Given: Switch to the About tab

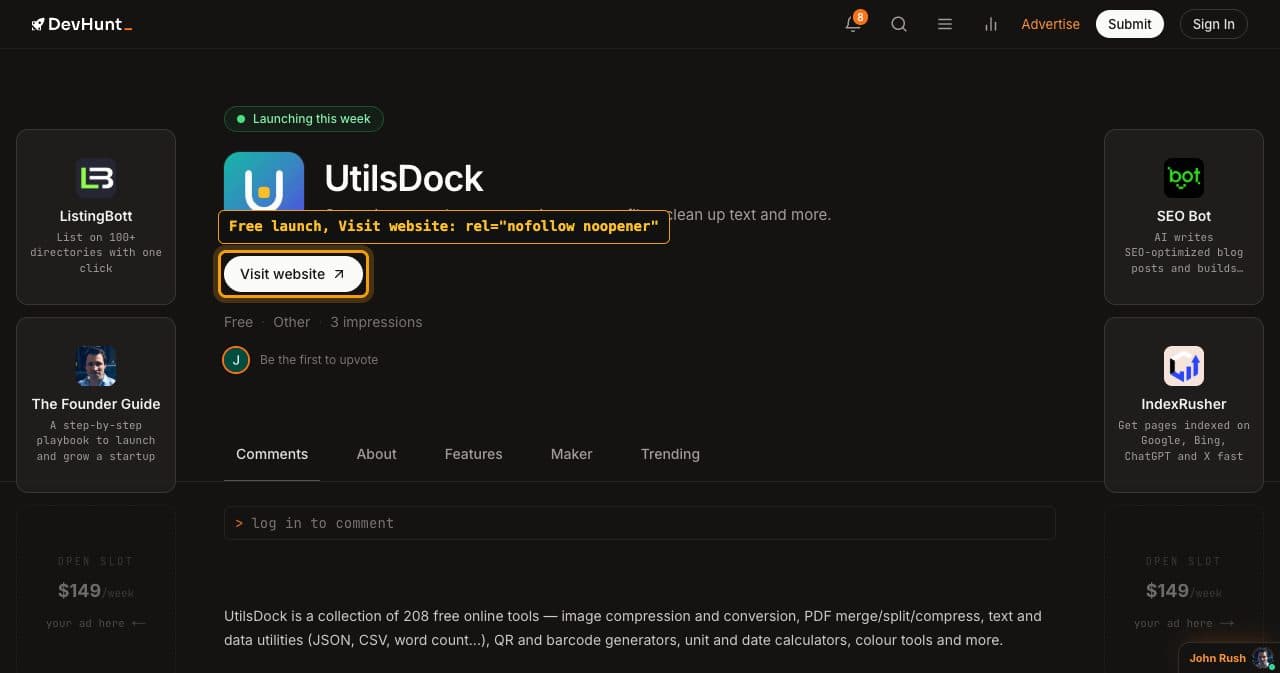Looking at the screenshot, I should [x=377, y=454].
